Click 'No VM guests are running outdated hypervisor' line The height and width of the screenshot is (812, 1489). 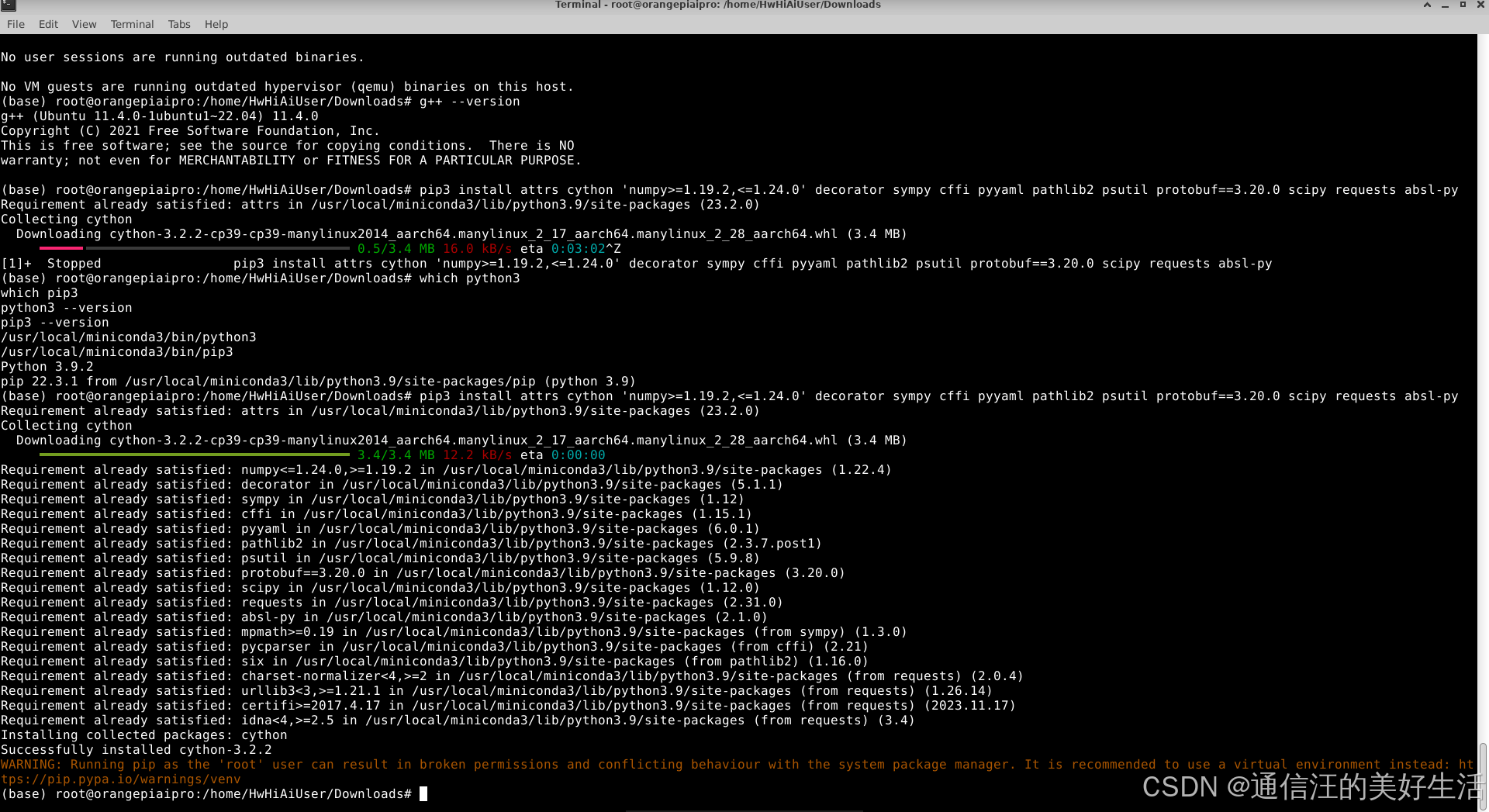pyautogui.click(x=287, y=87)
